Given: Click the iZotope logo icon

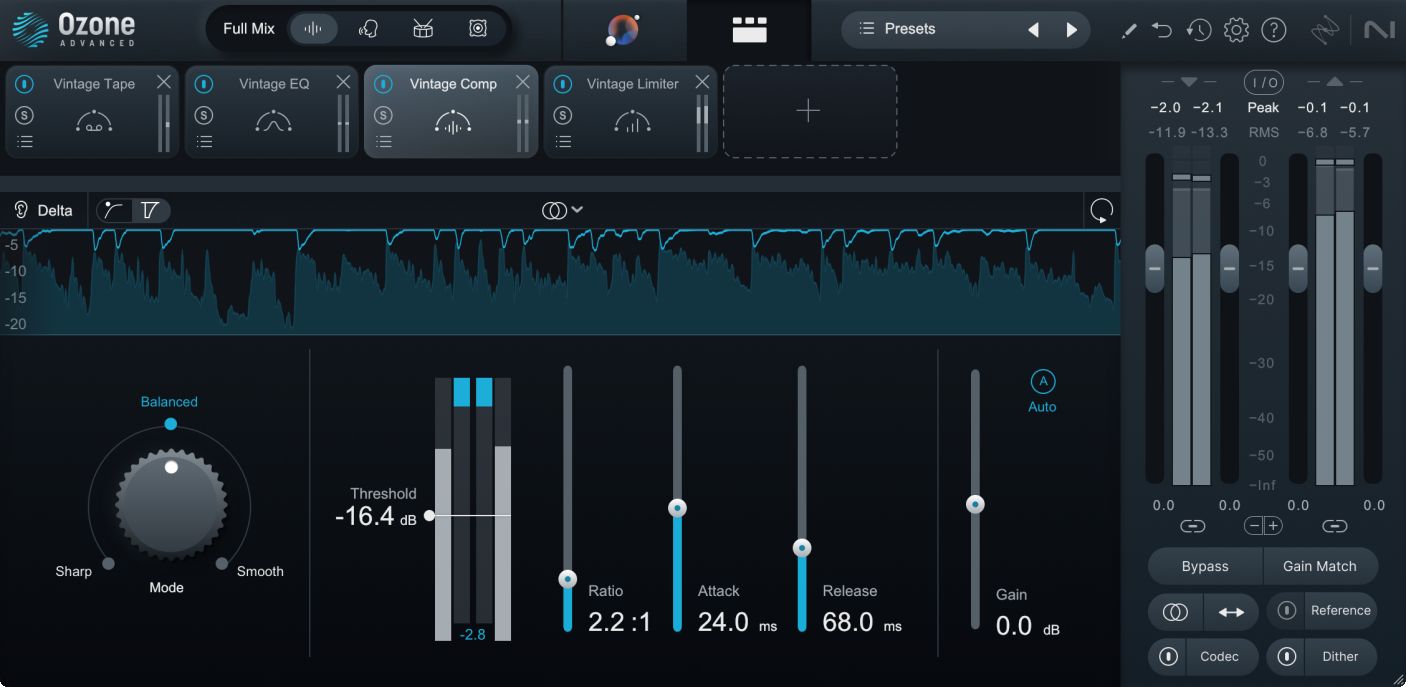Looking at the screenshot, I should (x=1325, y=31).
